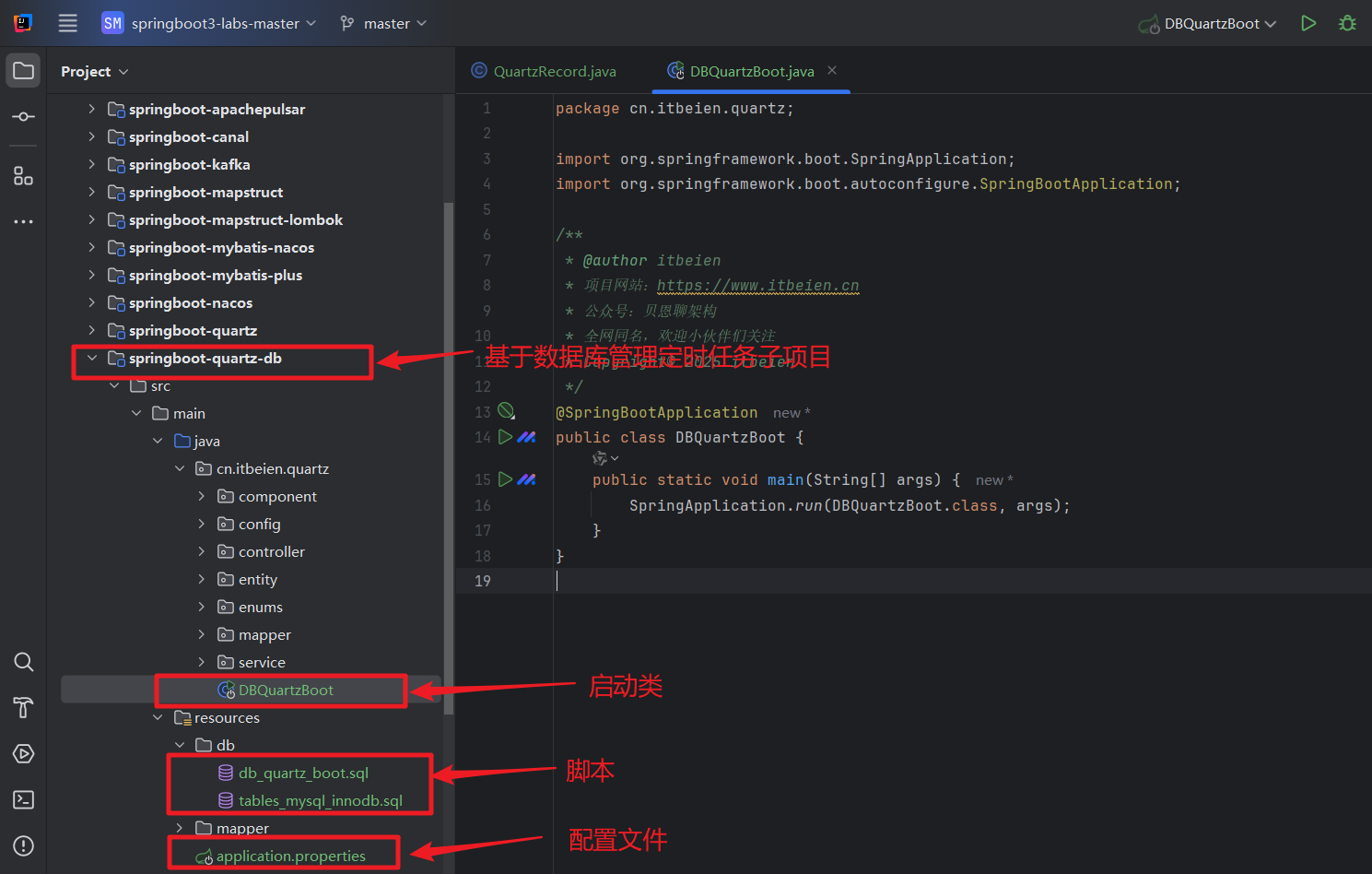Debug DBQuartzBoot with the bug icon

(1347, 23)
